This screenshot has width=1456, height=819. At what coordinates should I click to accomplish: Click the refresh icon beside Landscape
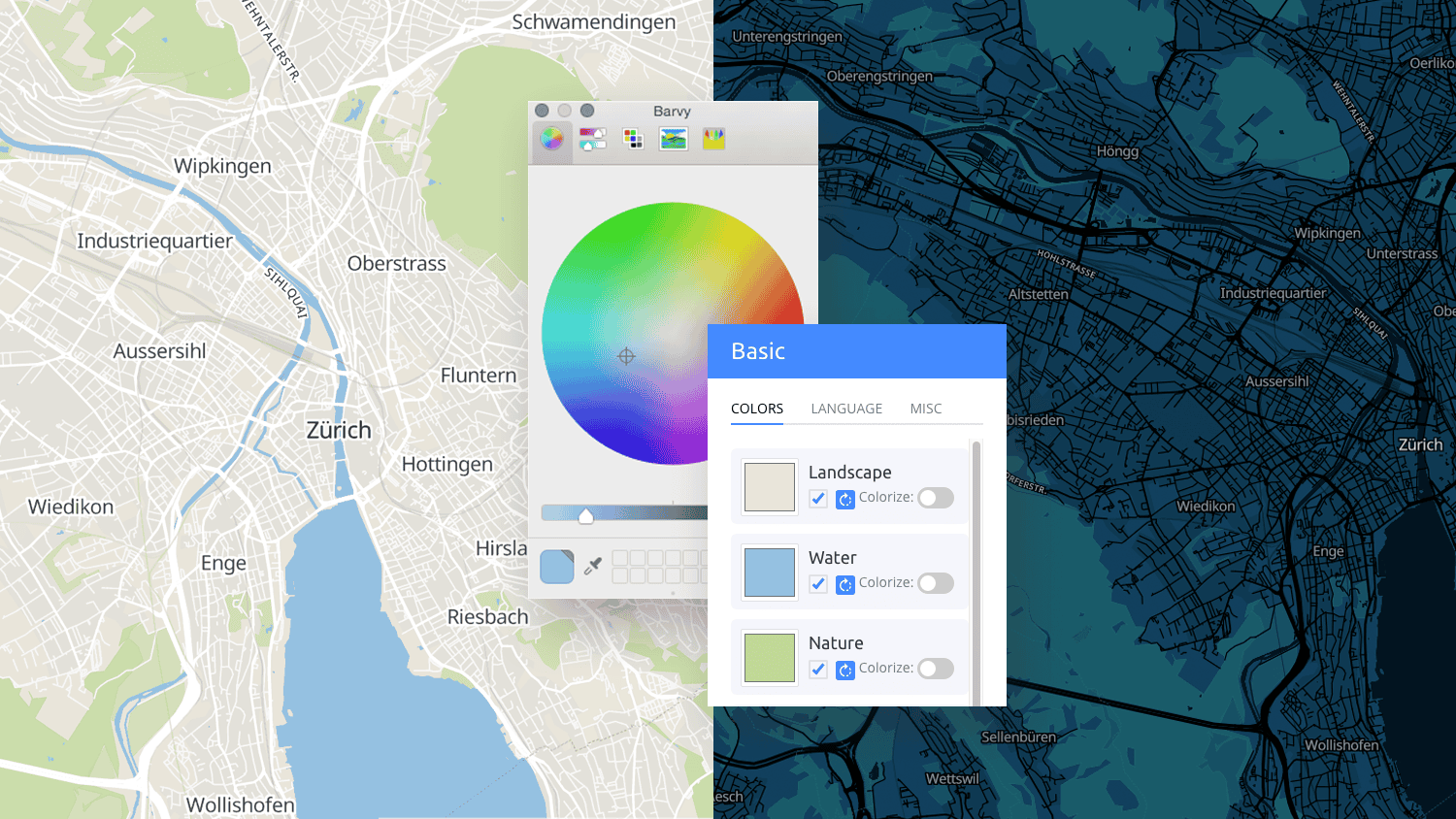pos(844,498)
